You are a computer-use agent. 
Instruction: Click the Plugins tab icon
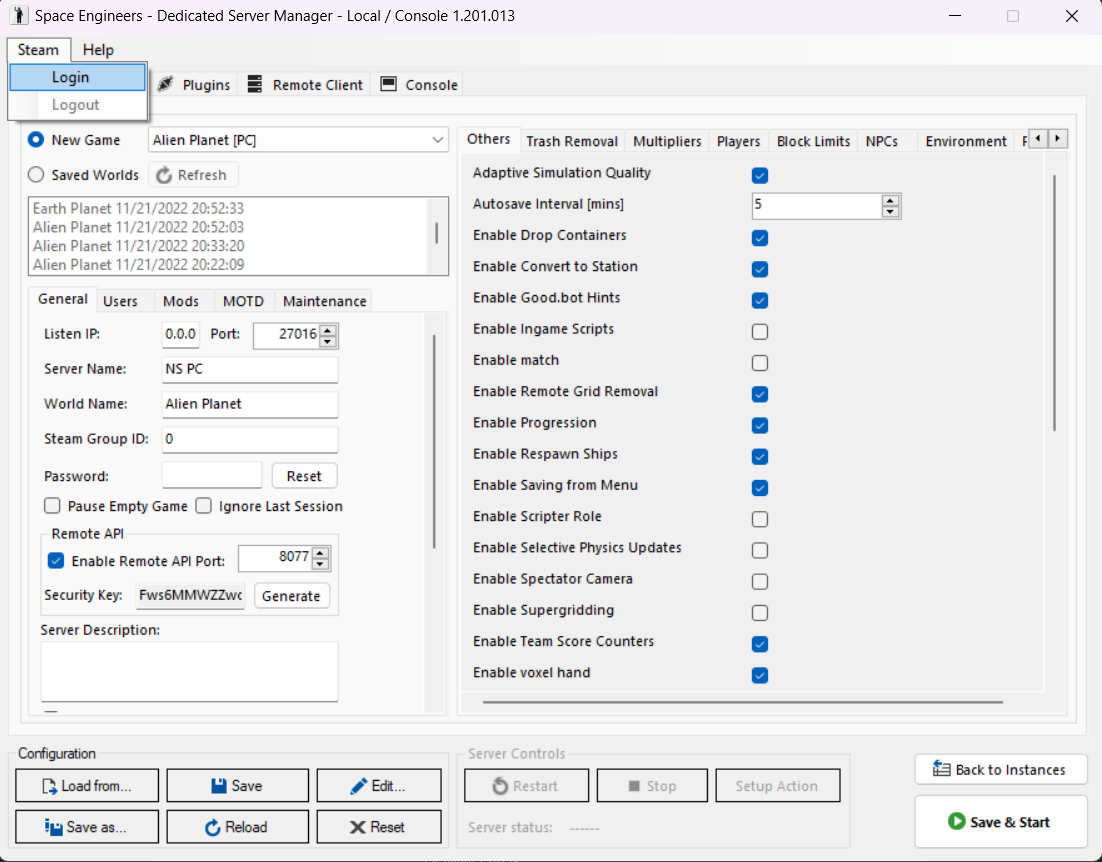click(x=165, y=84)
